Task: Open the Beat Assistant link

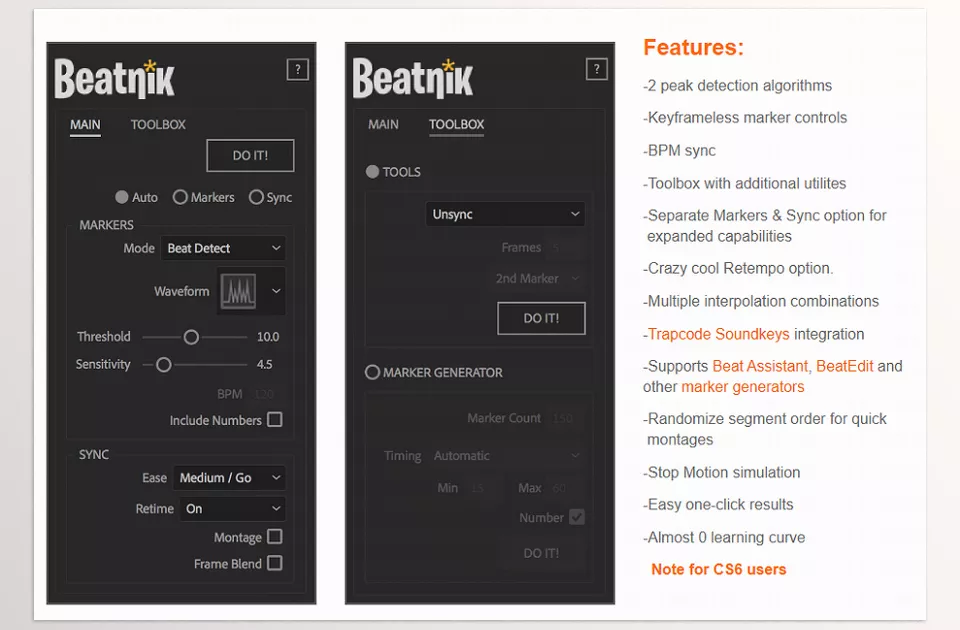Action: coord(760,366)
